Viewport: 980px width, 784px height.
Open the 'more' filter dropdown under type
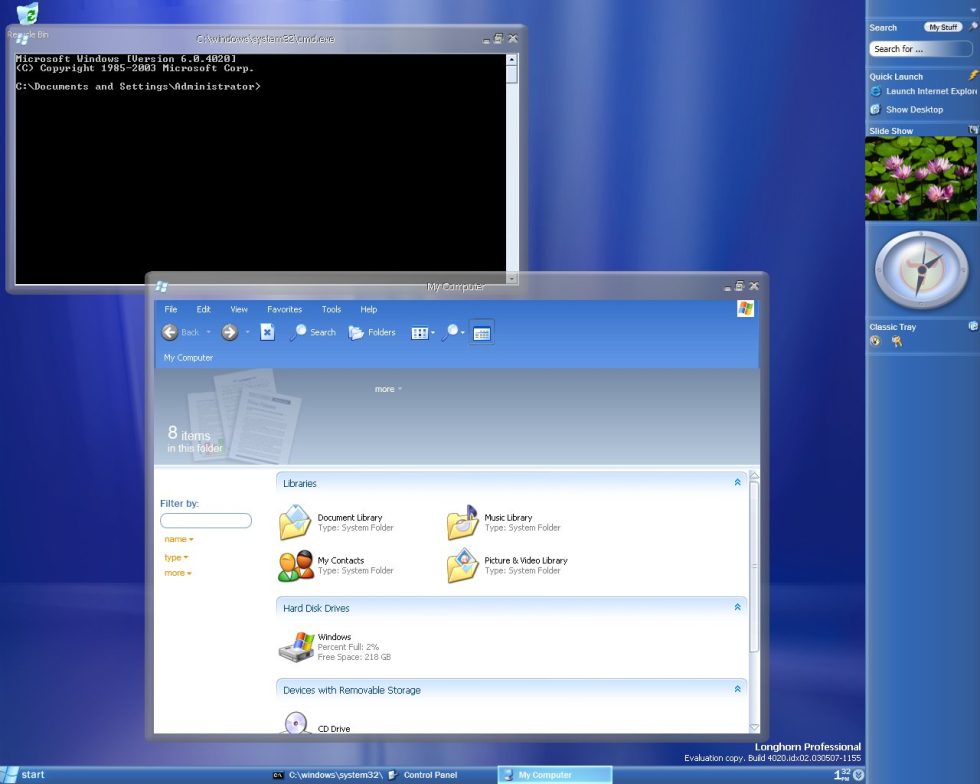pos(178,573)
